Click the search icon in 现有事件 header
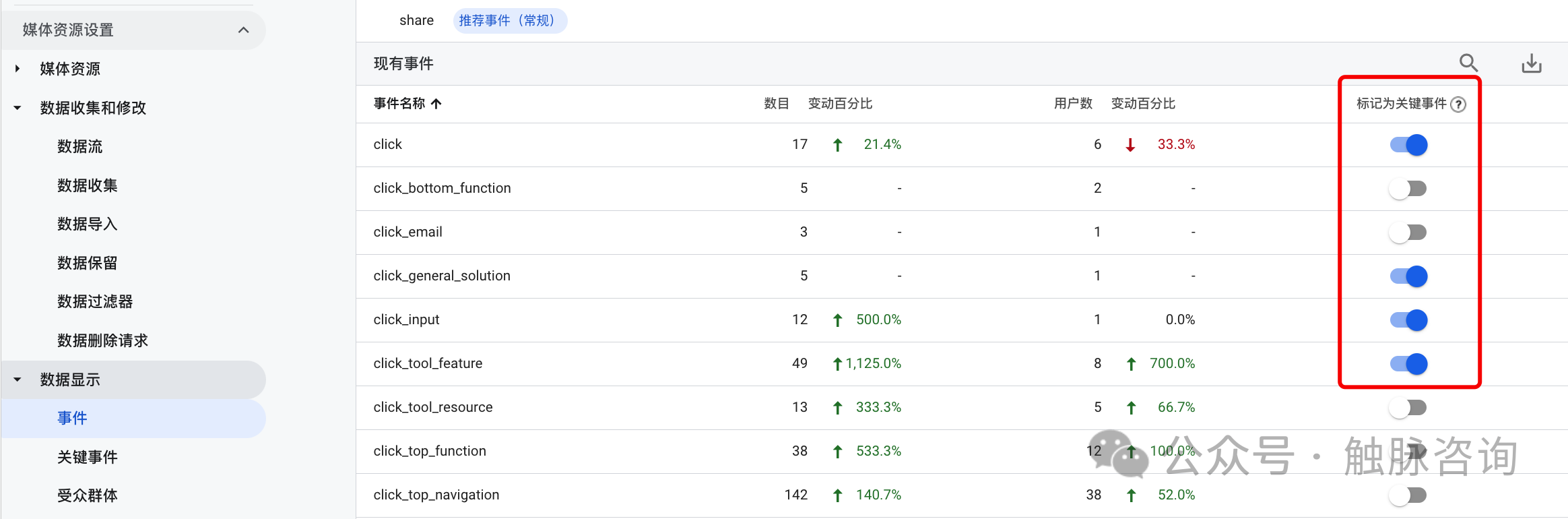 [1468, 63]
